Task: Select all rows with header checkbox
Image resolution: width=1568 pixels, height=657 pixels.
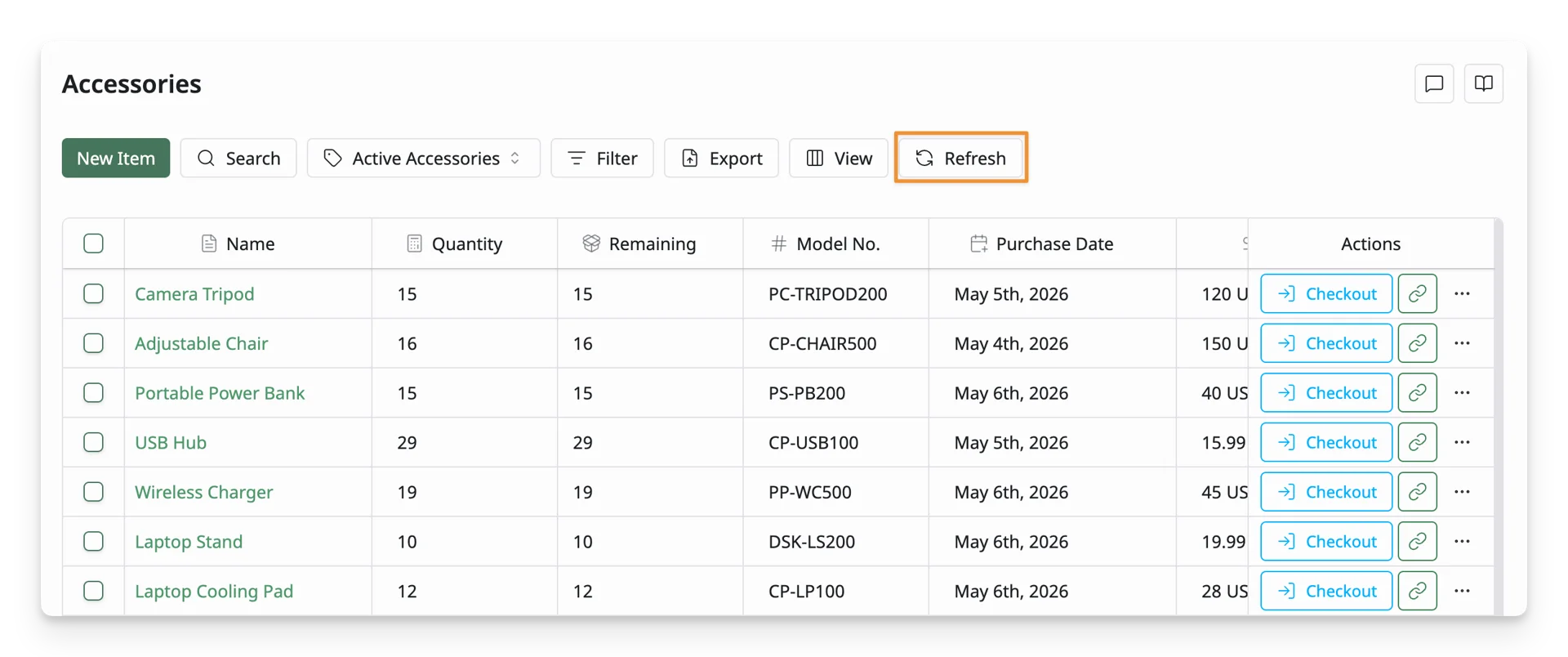Action: tap(93, 244)
